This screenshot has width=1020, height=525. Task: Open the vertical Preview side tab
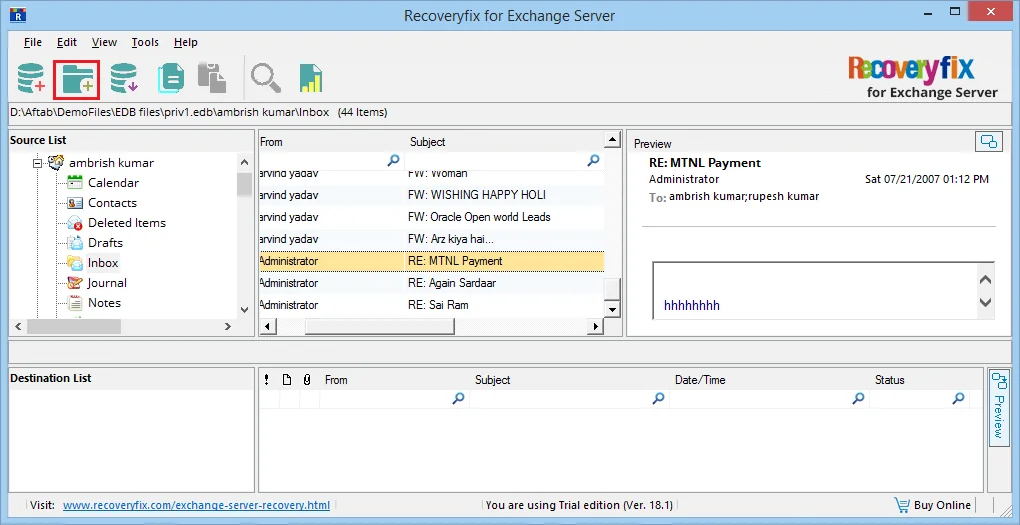pos(999,407)
